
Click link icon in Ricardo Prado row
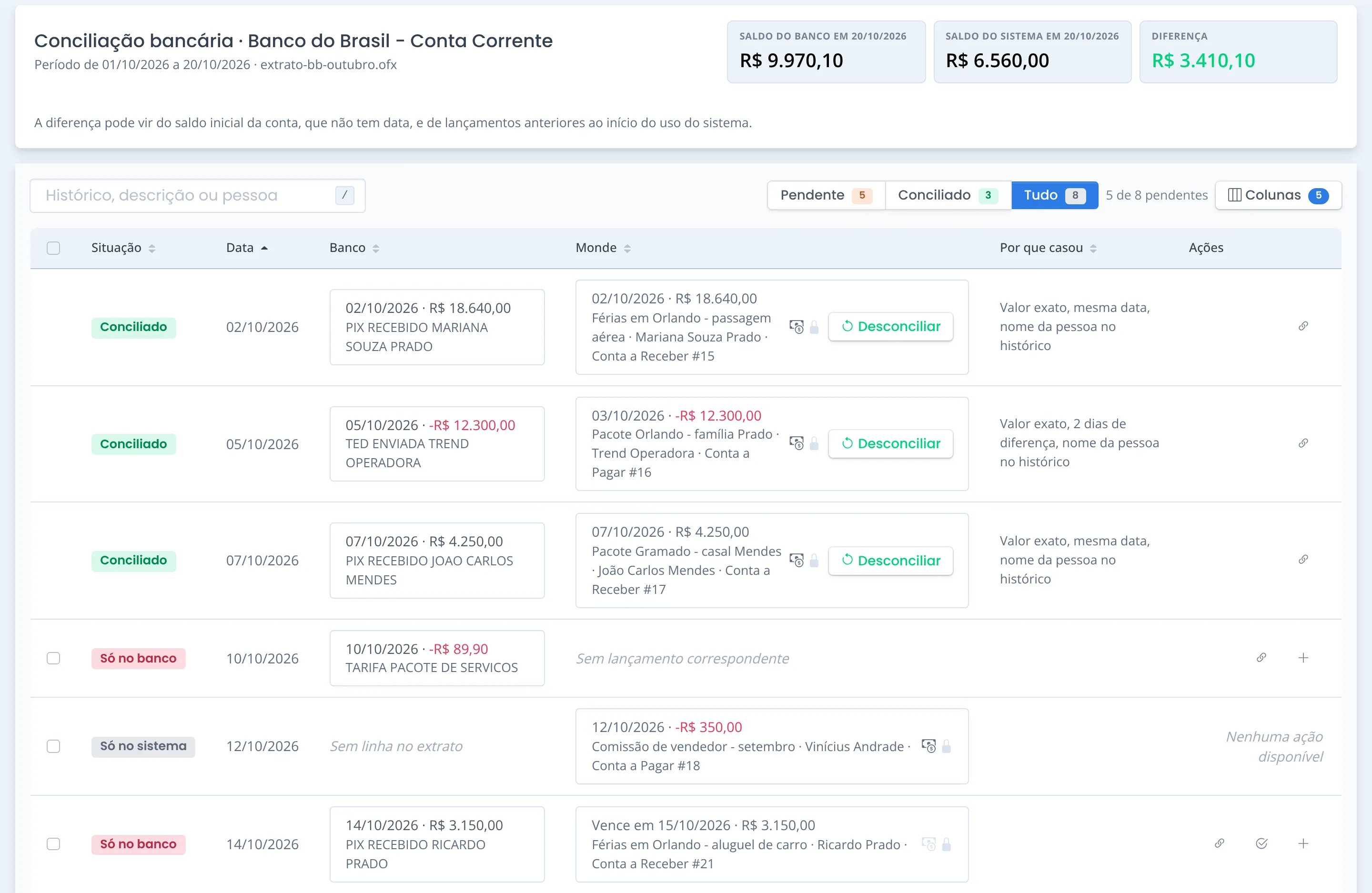point(1219,843)
